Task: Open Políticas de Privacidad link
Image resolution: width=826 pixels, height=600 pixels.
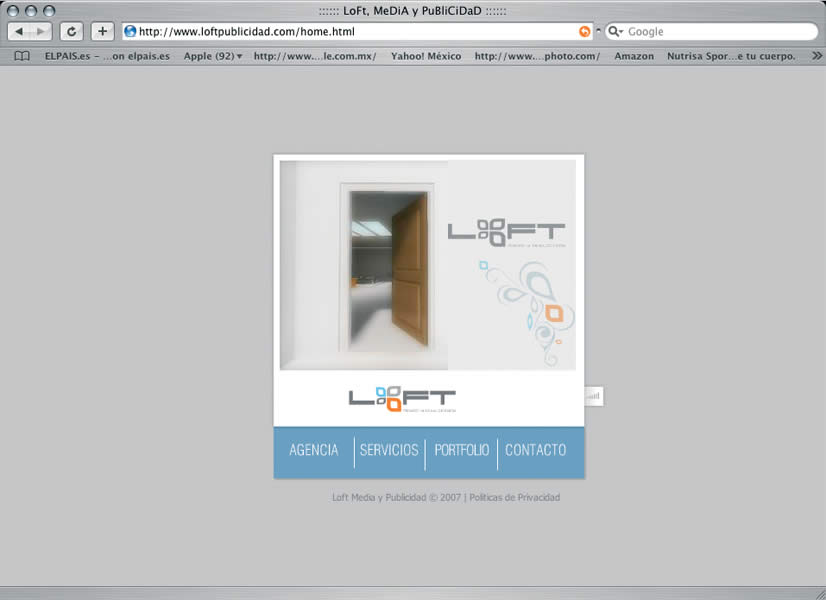Action: 515,497
